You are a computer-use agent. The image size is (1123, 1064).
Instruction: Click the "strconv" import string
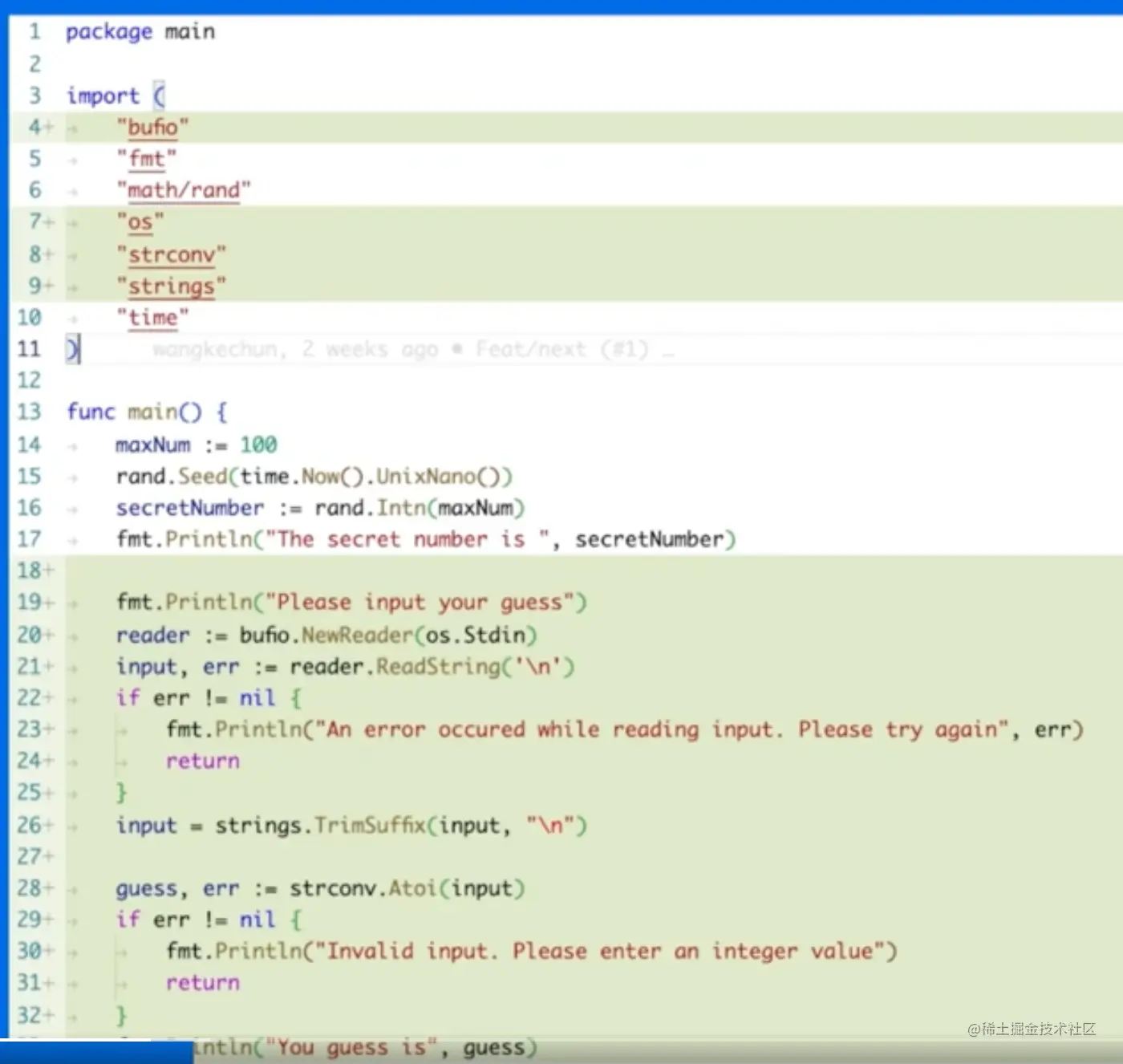point(171,254)
